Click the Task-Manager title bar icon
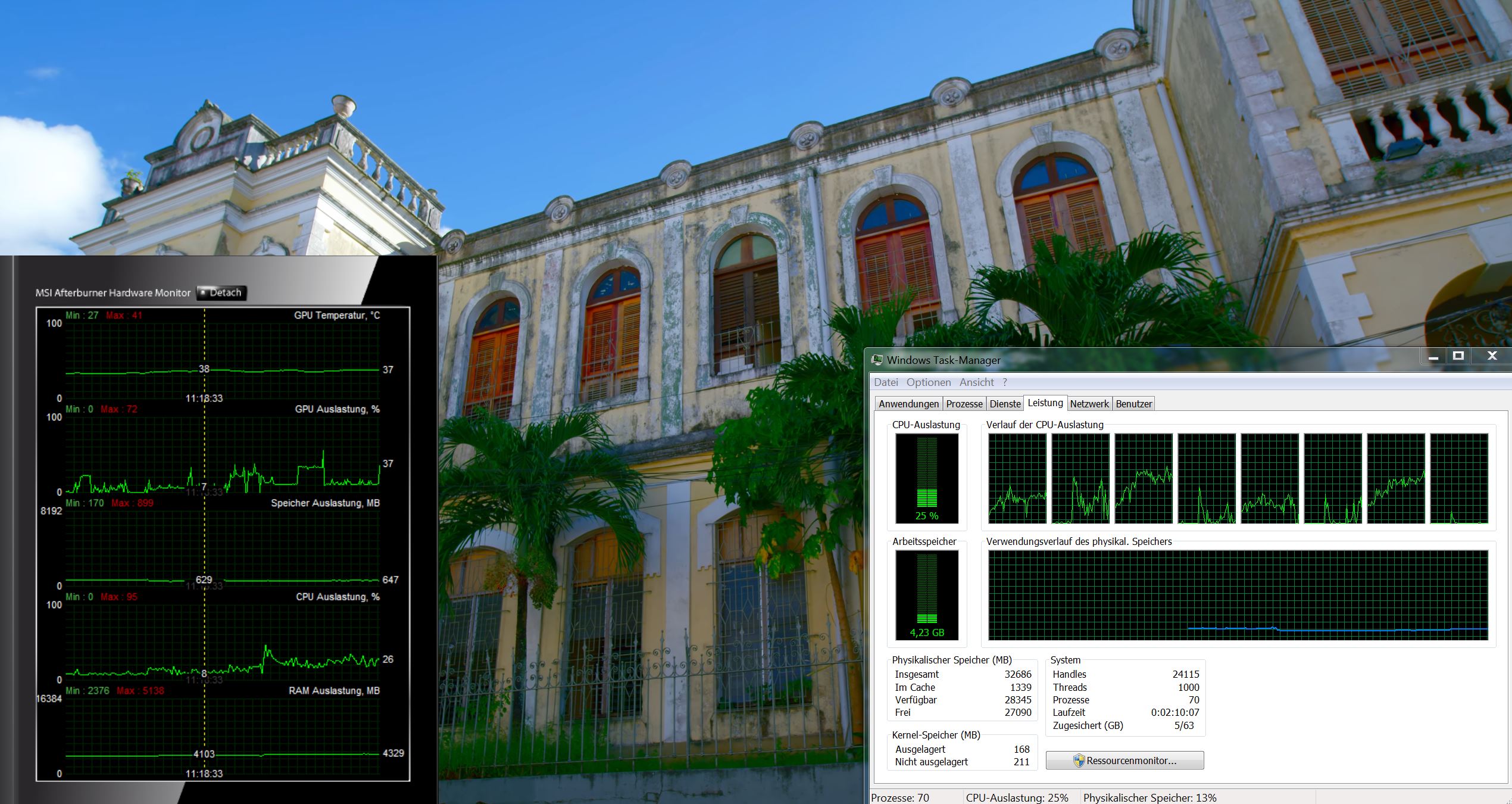The image size is (1512, 804). [x=877, y=360]
